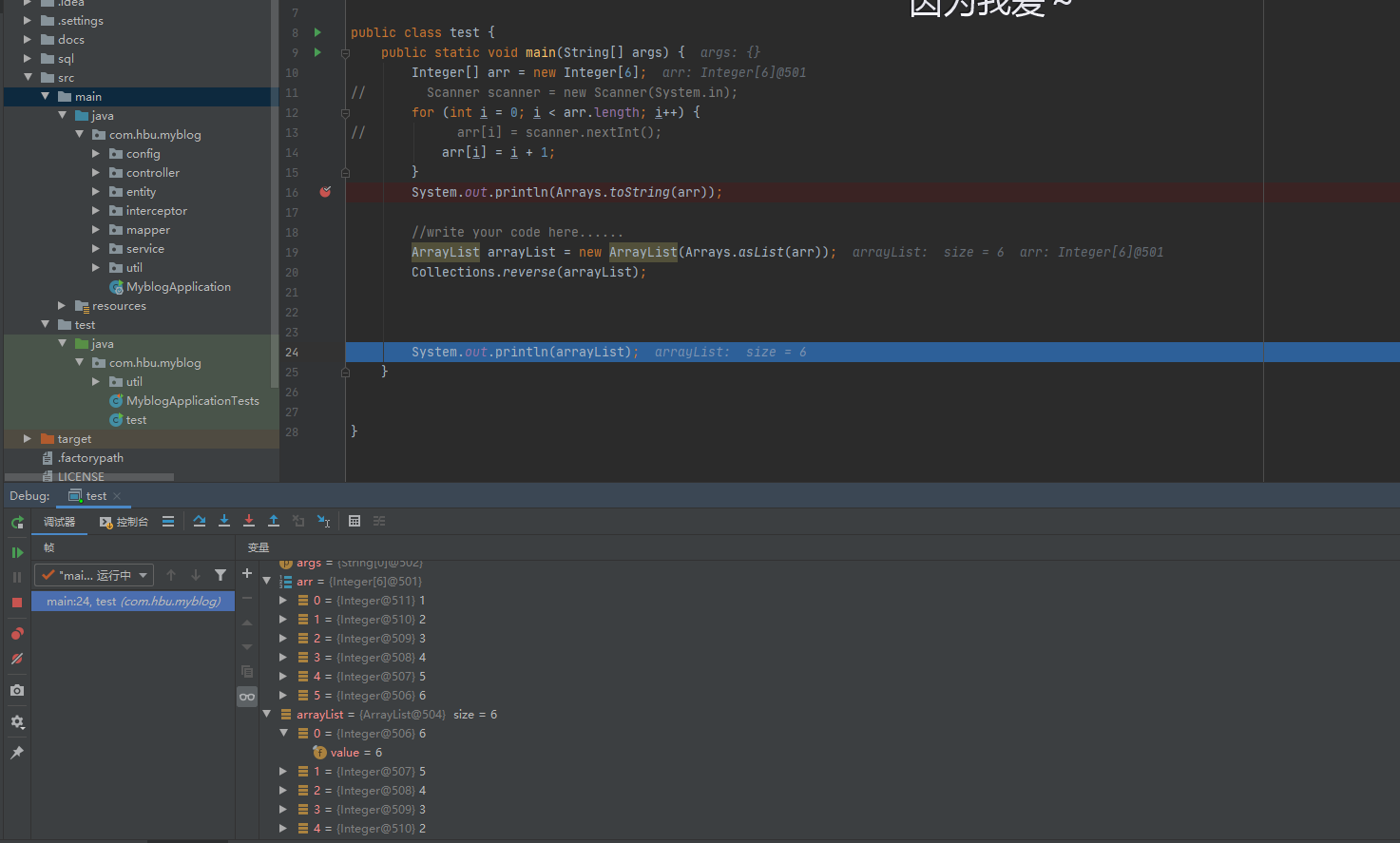Screen dimensions: 1400x843
Task: Click the Collections.reverse(arrayList) code line
Action: (528, 273)
